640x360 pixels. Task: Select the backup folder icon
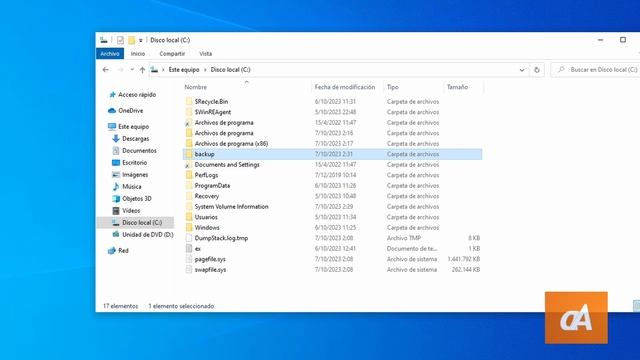tap(189, 154)
